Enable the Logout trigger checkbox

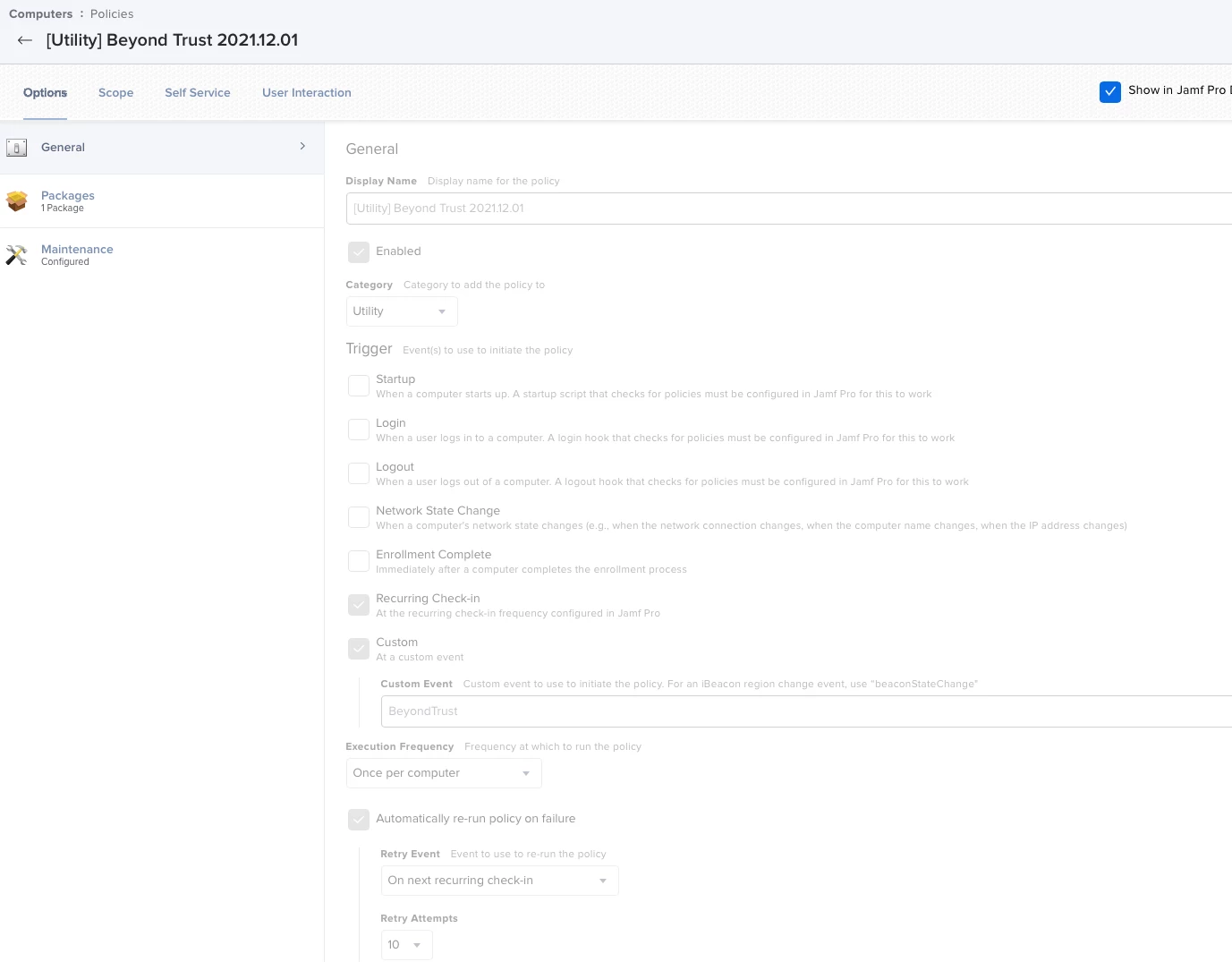pos(359,473)
